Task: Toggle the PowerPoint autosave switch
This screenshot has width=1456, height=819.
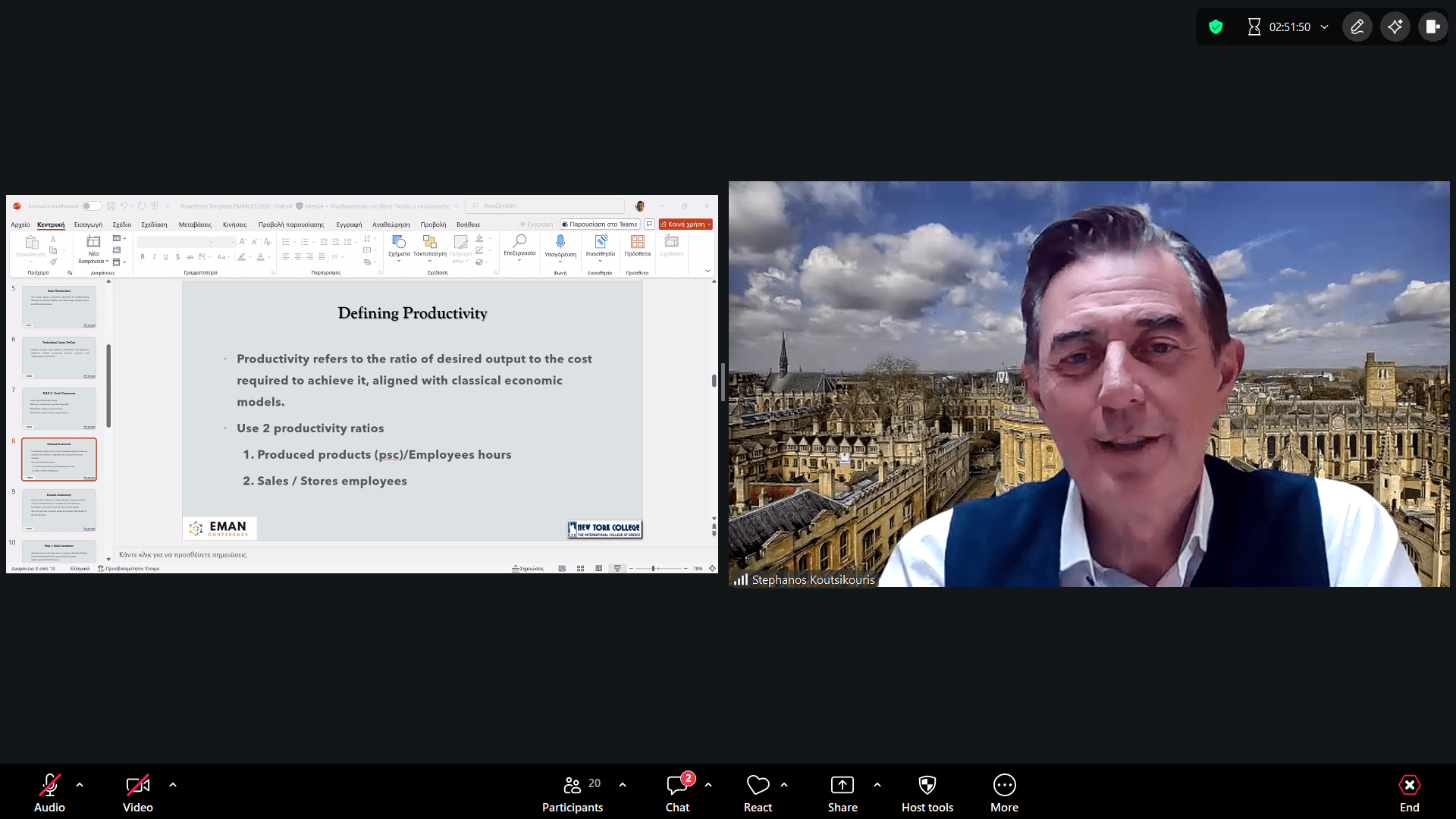Action: pos(91,206)
